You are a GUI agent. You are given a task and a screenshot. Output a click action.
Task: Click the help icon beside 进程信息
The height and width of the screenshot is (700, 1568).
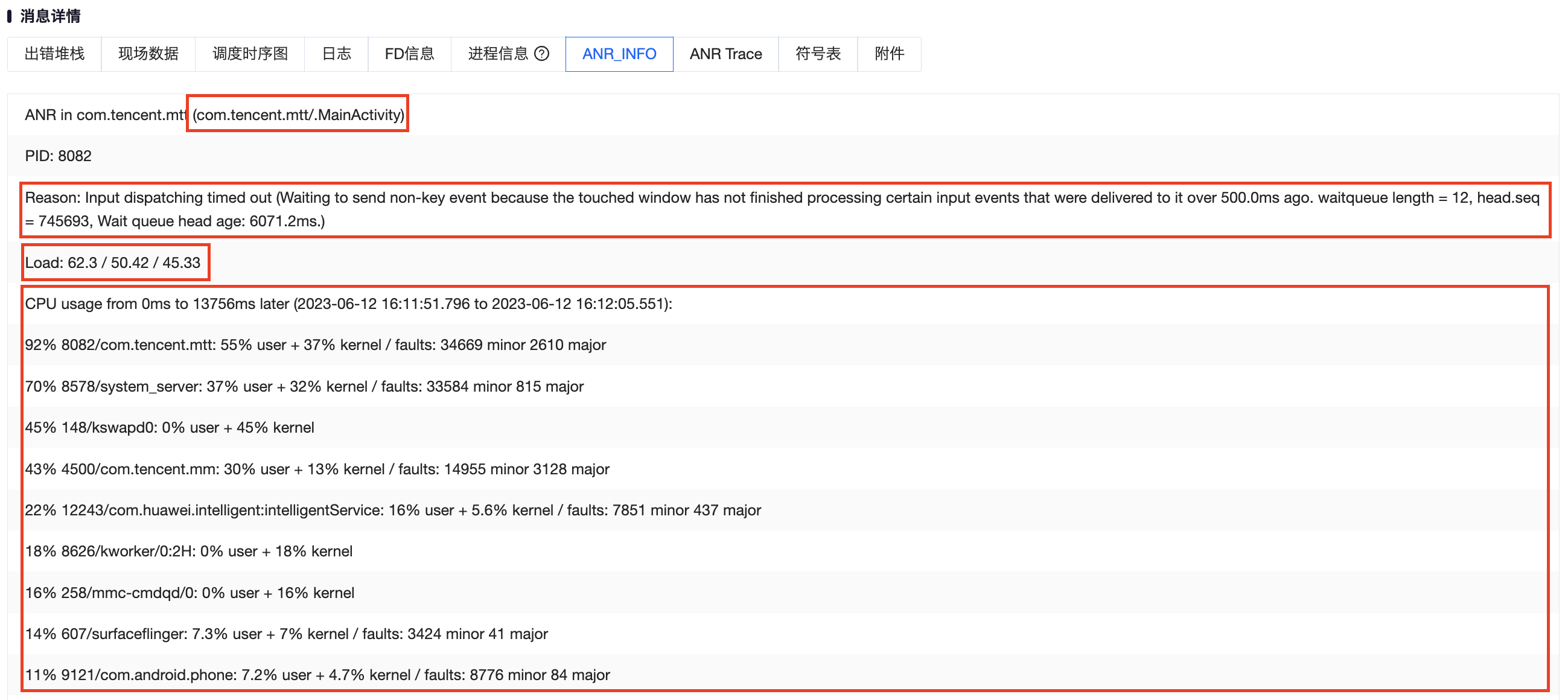(x=541, y=54)
